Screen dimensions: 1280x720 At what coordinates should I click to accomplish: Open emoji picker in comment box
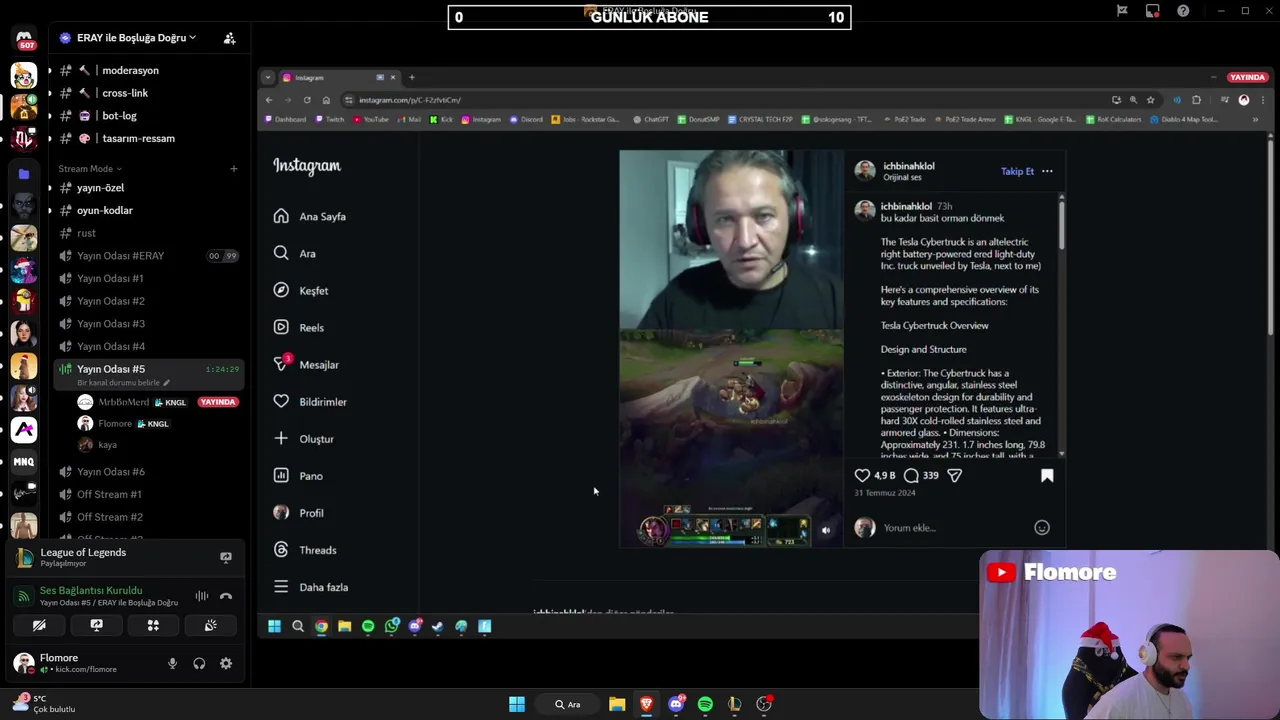pos(1042,527)
